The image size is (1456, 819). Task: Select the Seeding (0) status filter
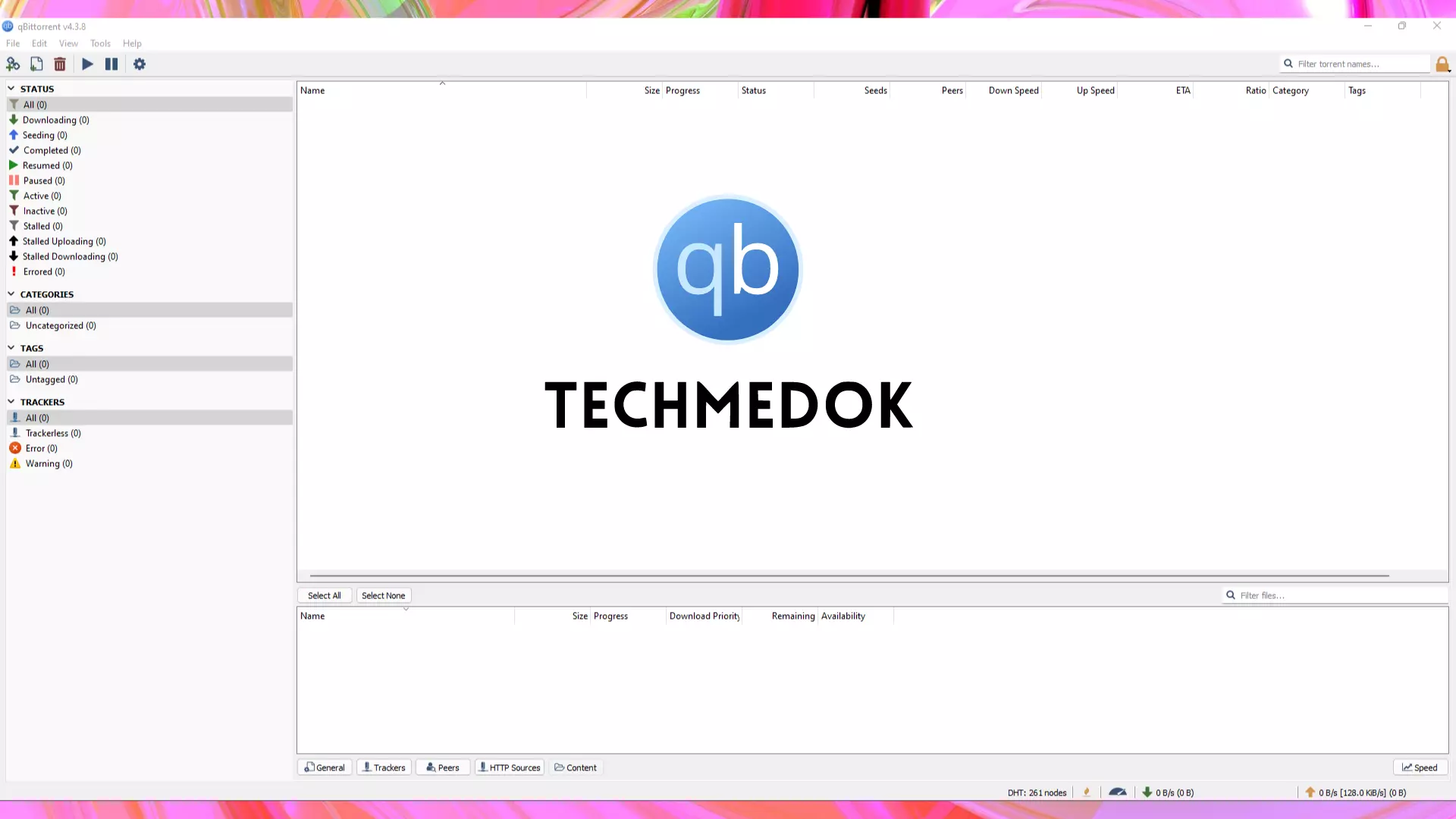[149, 135]
